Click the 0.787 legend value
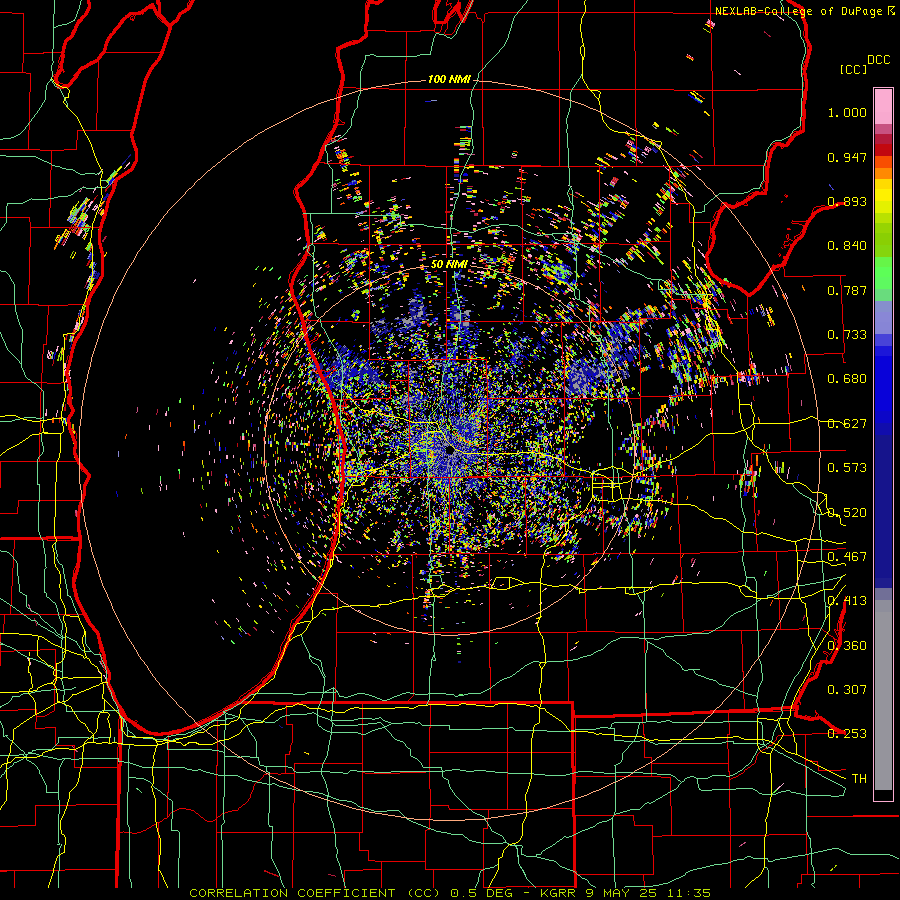Screen dimensions: 900x900 point(847,290)
